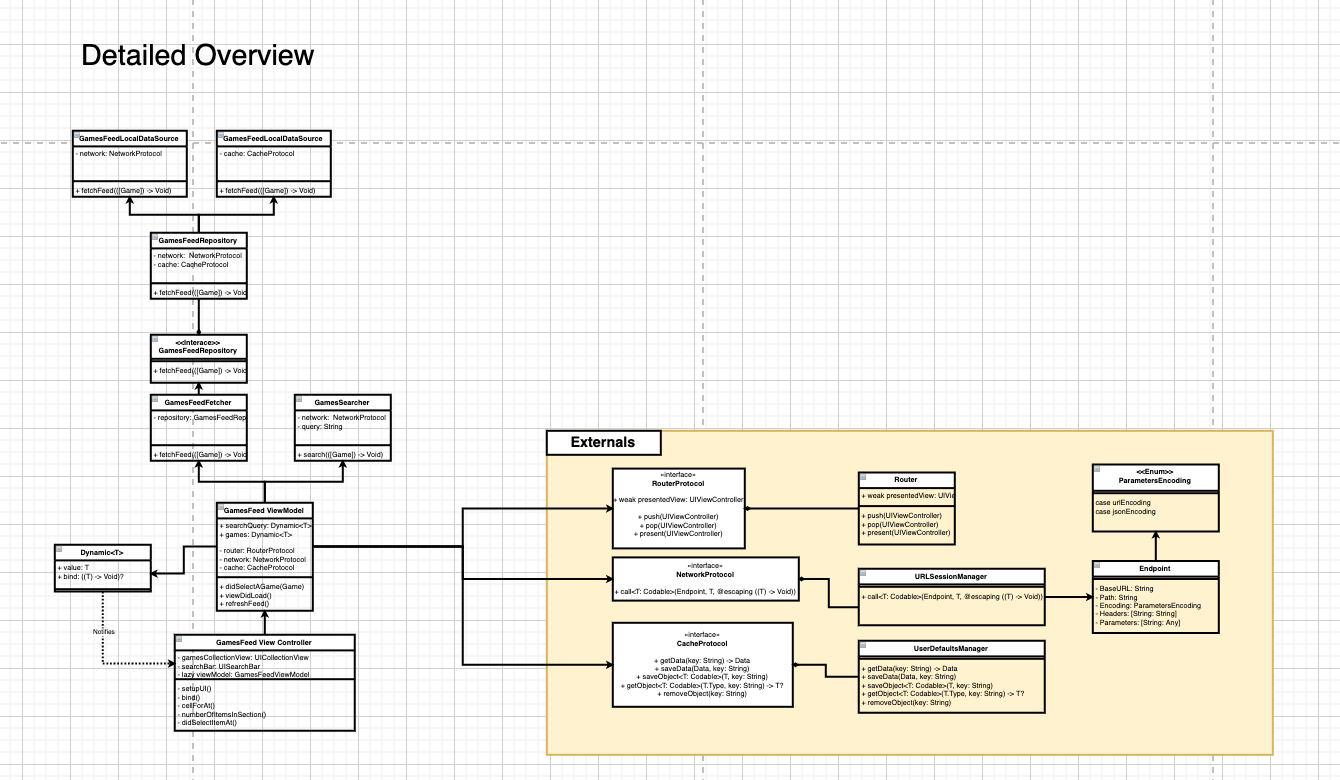Viewport: 1340px width, 780px height.
Task: Select the CacheProtocol interface box
Action: pos(702,664)
